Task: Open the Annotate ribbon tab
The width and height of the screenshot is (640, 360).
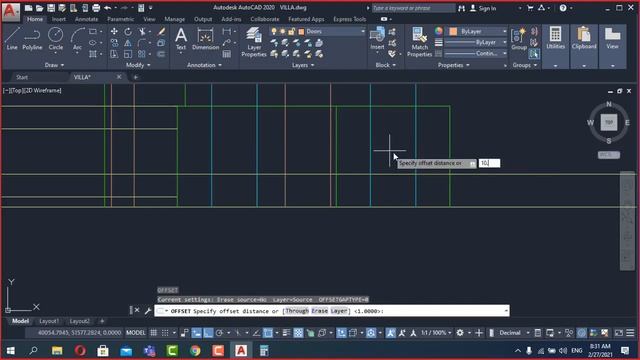Action: click(x=86, y=19)
